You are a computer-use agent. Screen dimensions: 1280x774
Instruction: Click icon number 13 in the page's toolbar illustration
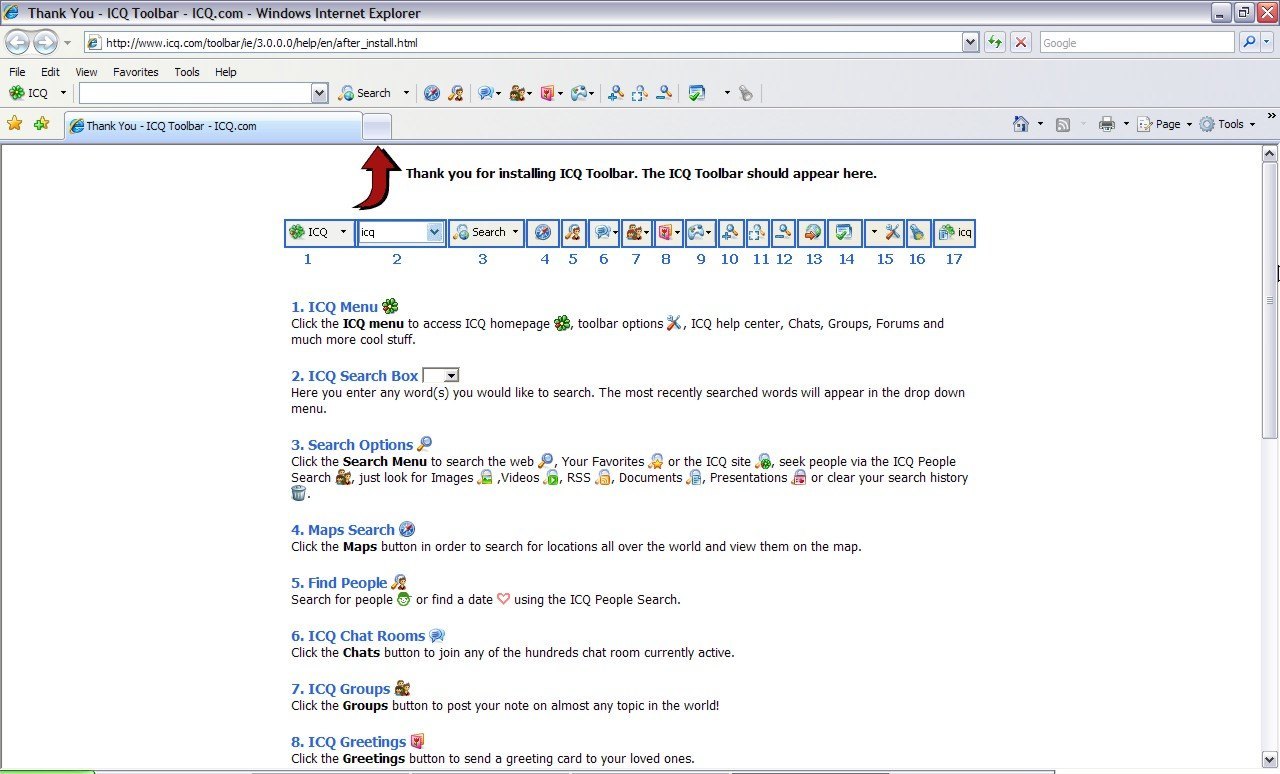[x=811, y=233]
